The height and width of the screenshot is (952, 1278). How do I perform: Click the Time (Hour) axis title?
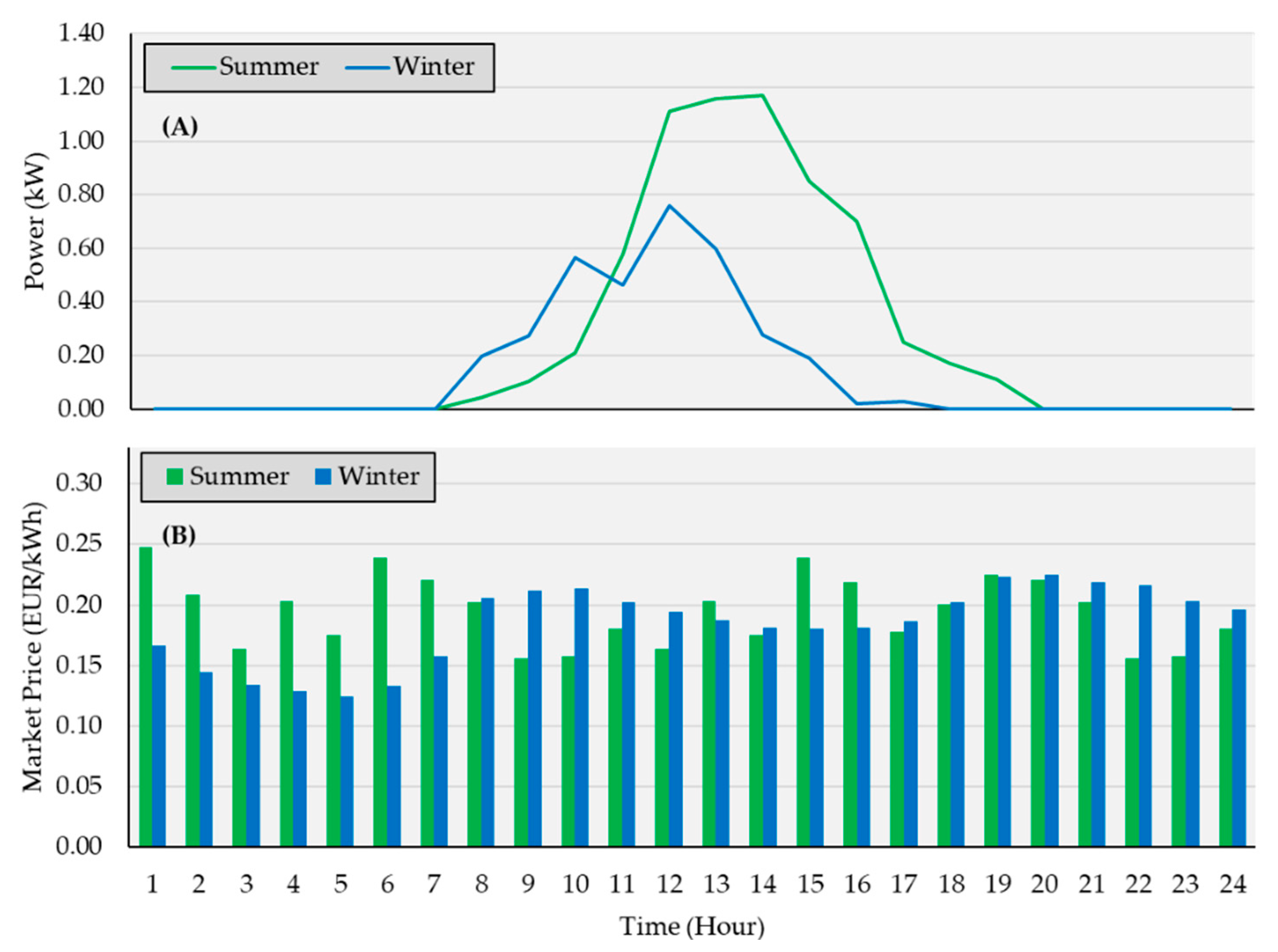(x=691, y=927)
